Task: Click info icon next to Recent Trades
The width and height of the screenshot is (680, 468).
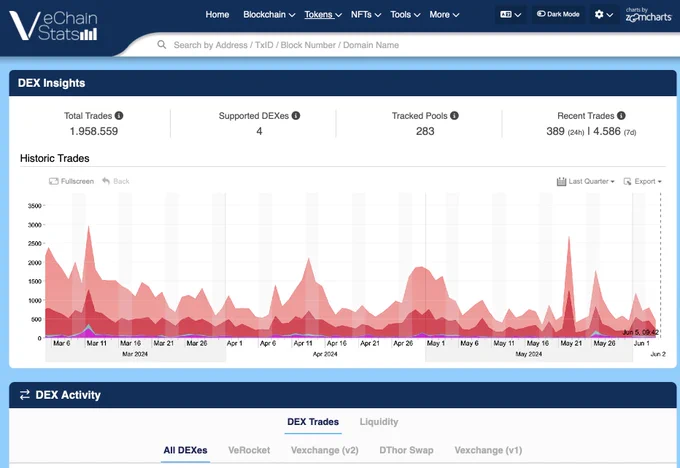Action: coord(621,116)
